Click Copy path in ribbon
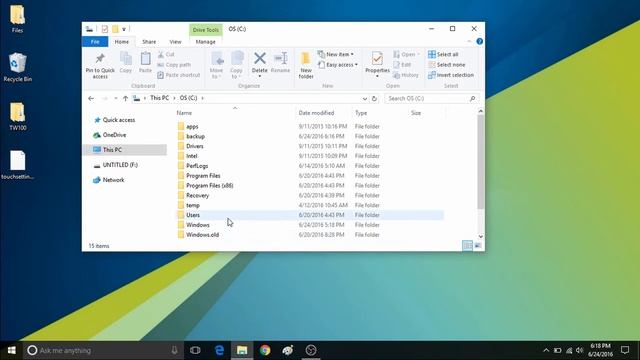This screenshot has width=640, height=360. point(174,64)
